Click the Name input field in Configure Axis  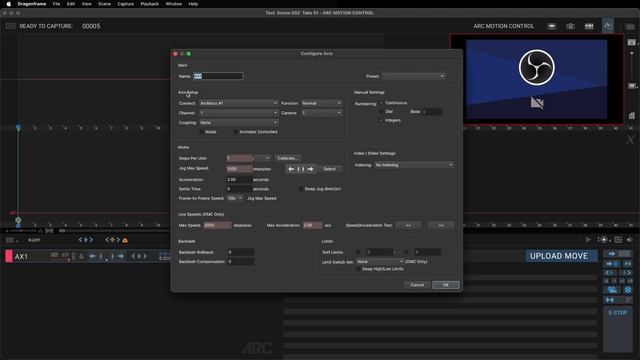coord(218,76)
